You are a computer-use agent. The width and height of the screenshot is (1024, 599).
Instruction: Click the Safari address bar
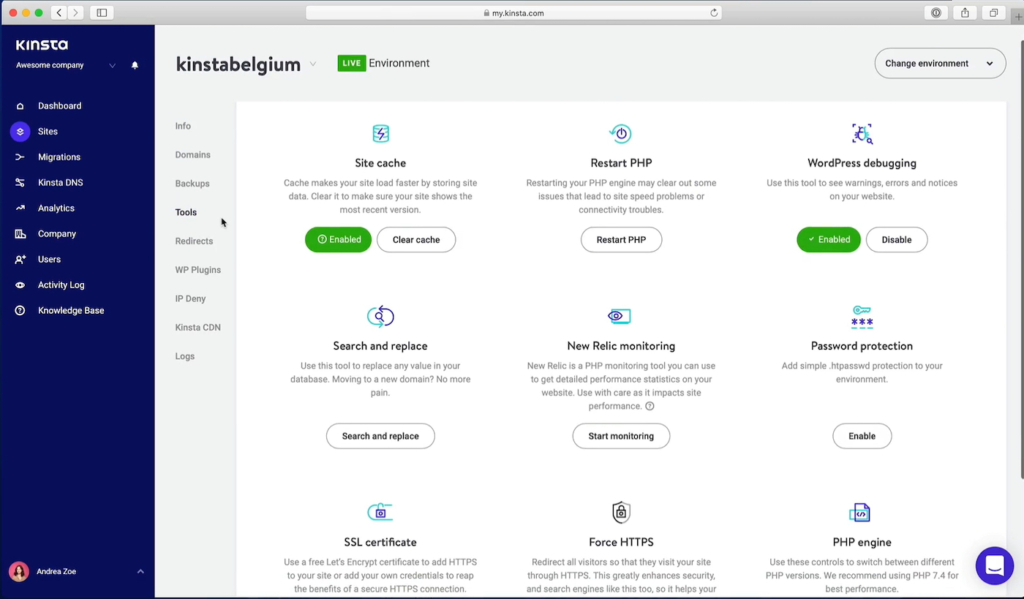(512, 13)
